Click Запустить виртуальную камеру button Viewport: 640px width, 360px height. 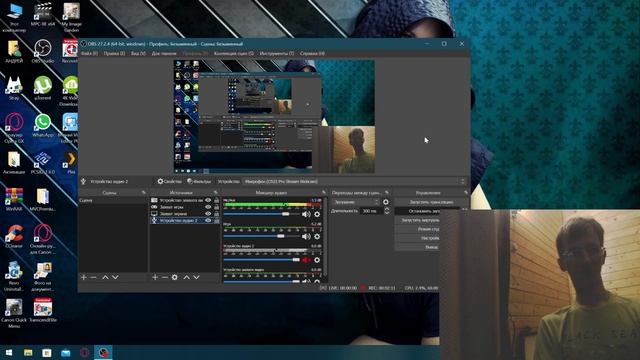(417, 220)
